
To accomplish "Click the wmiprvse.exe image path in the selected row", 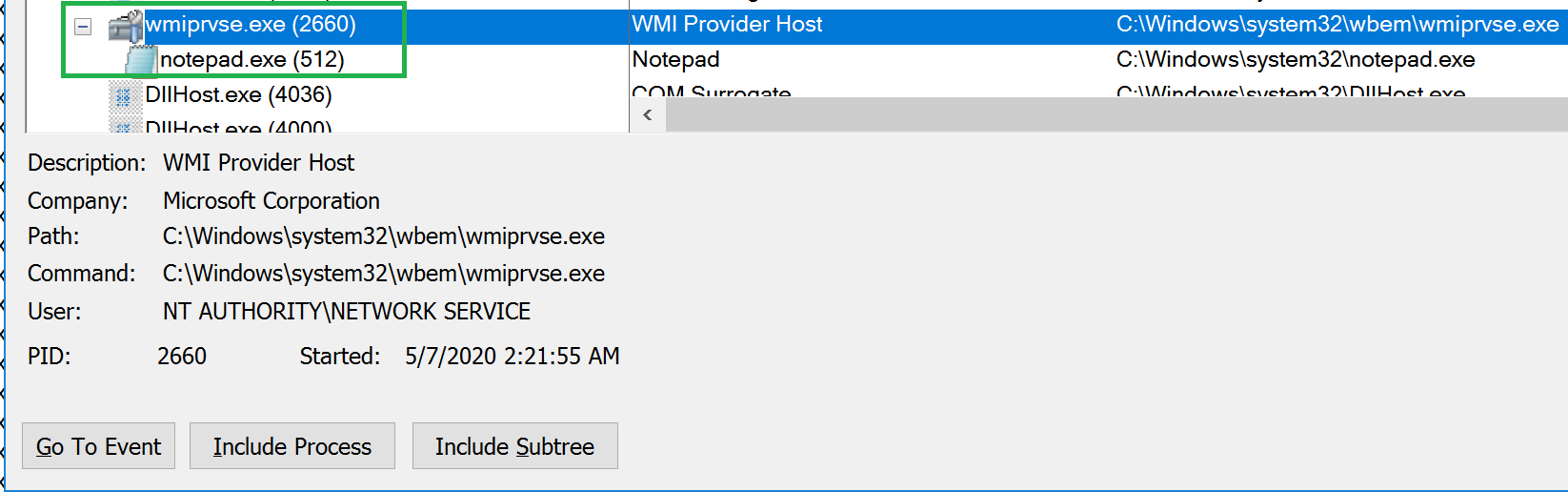I will point(1337,25).
